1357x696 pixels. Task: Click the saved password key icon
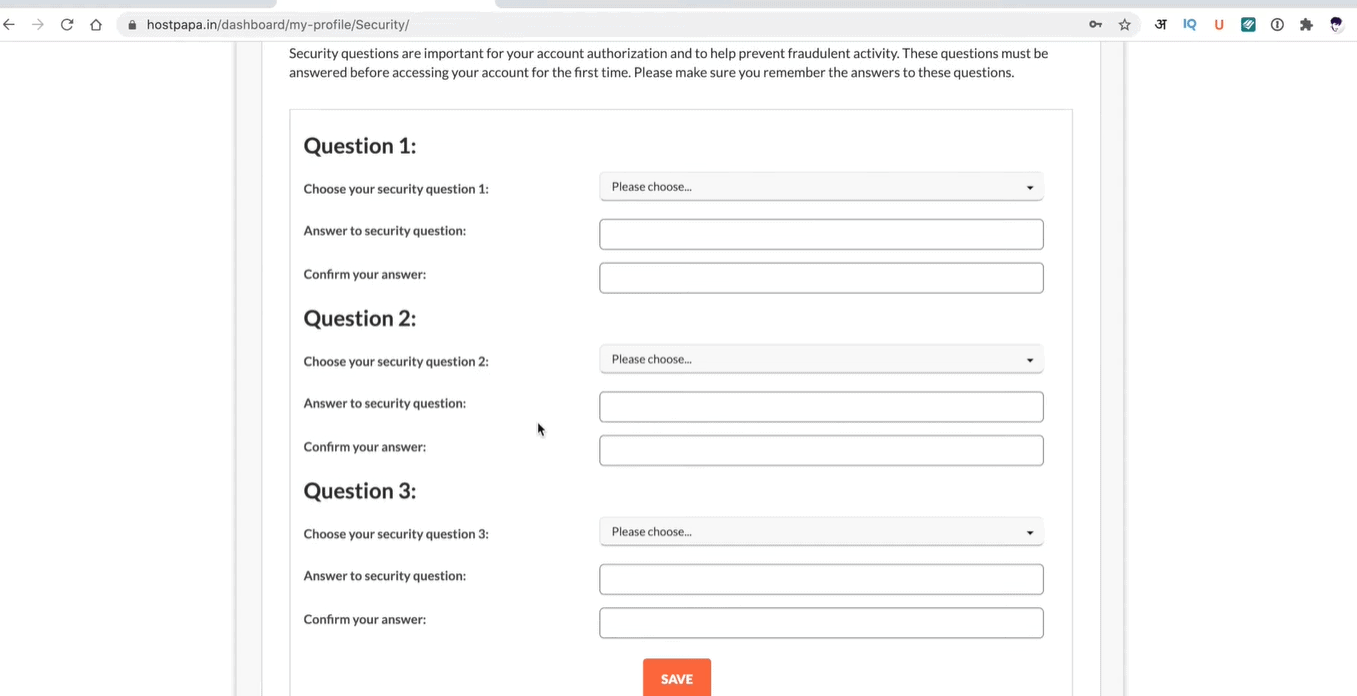pos(1096,25)
